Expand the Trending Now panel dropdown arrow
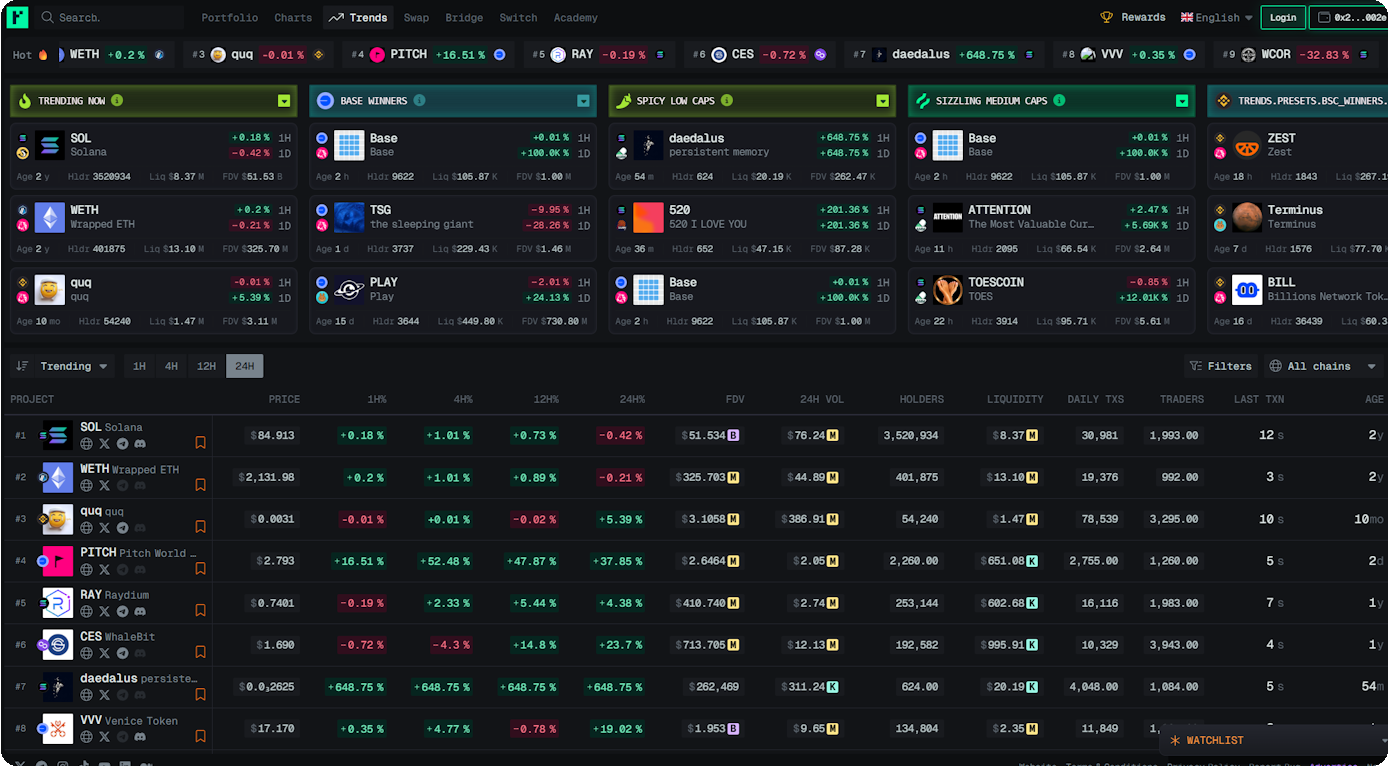 pos(284,101)
